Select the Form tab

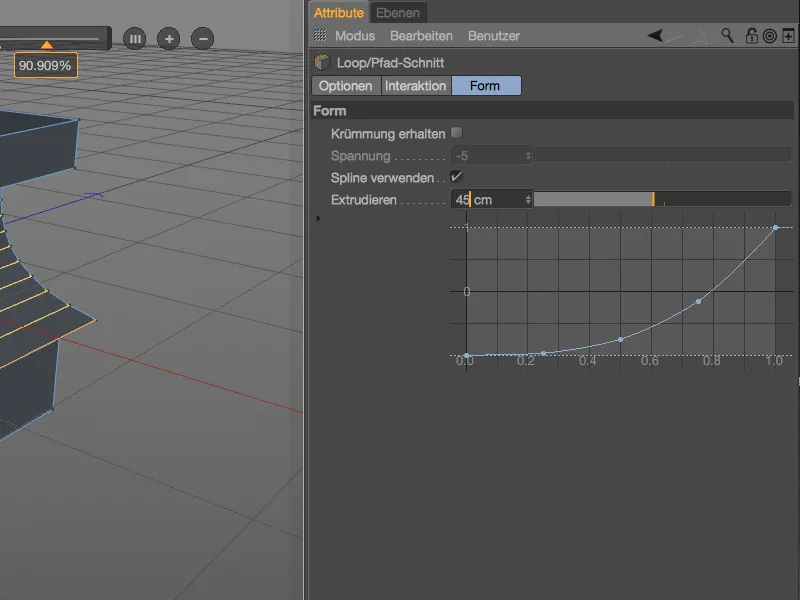(485, 86)
